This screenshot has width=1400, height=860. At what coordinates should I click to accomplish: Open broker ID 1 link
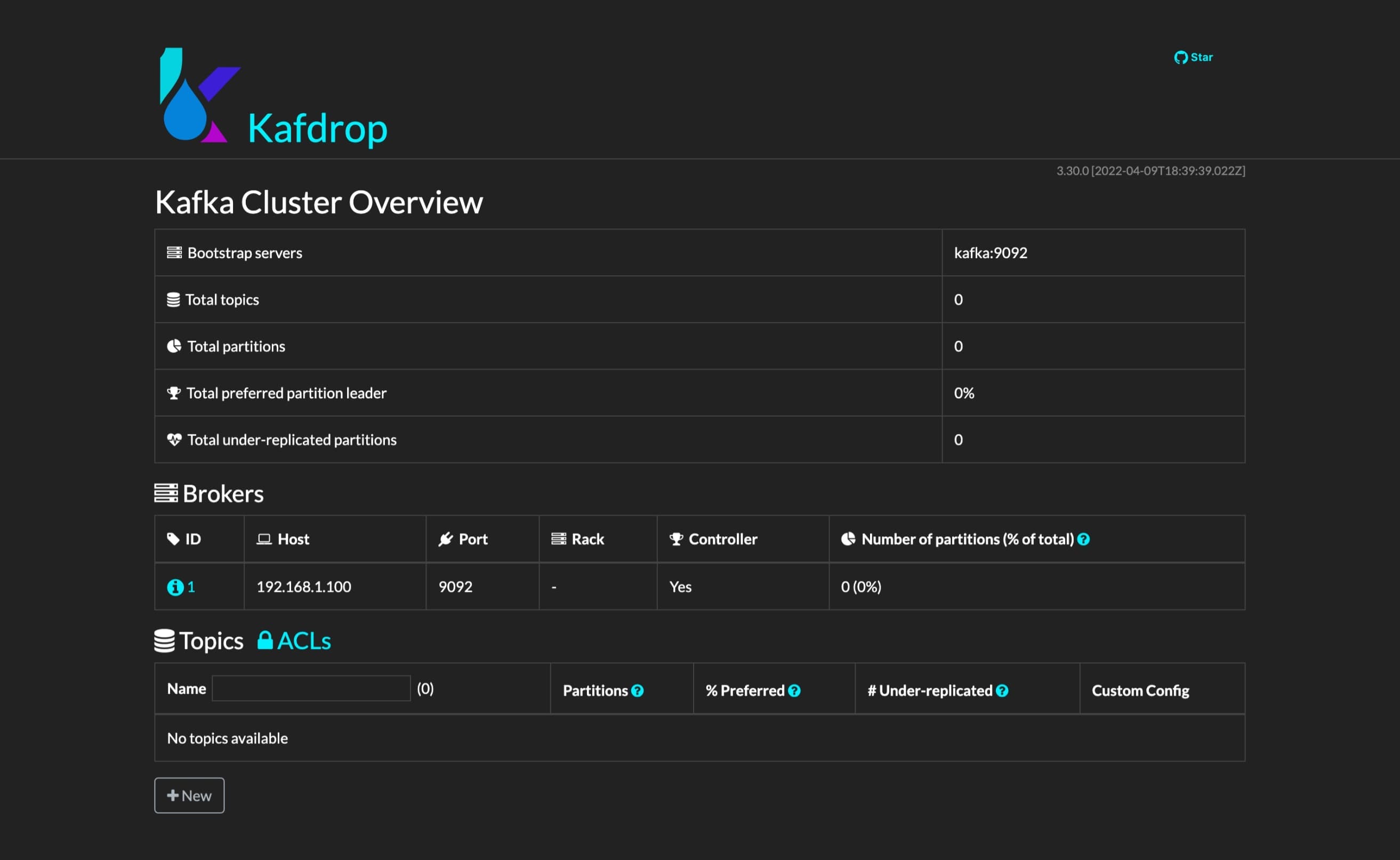click(x=191, y=586)
